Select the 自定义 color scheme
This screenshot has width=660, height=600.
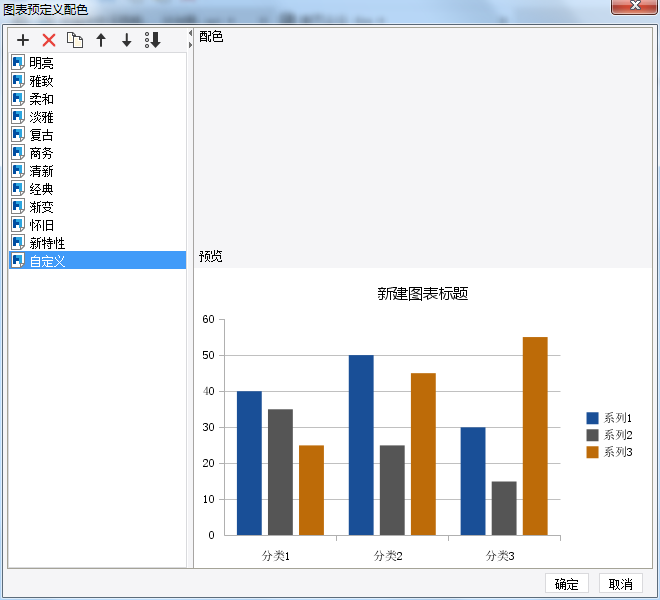click(98, 261)
